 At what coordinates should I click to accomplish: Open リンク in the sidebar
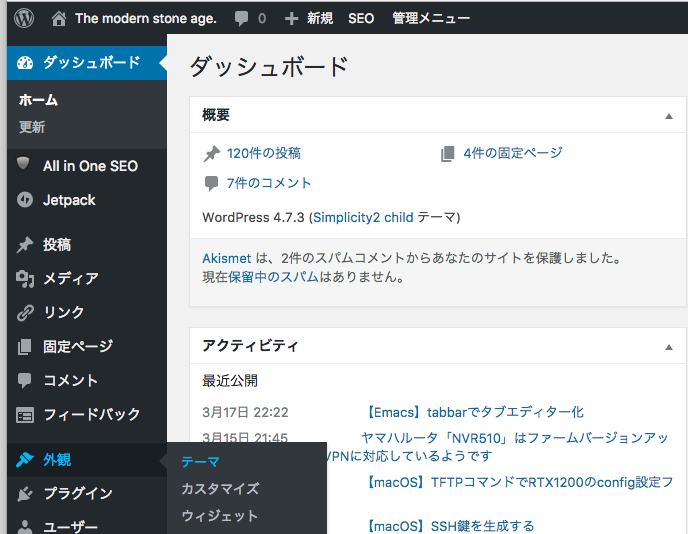pyautogui.click(x=87, y=312)
